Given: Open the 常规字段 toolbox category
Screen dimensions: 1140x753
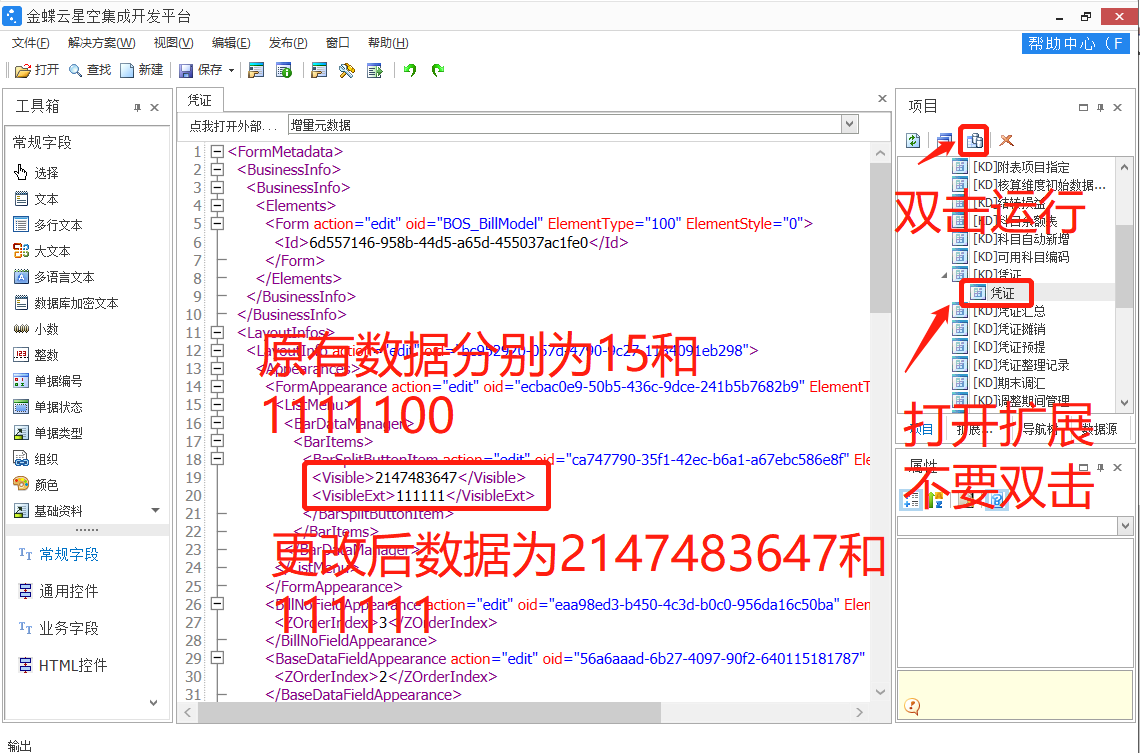Looking at the screenshot, I should (58, 555).
